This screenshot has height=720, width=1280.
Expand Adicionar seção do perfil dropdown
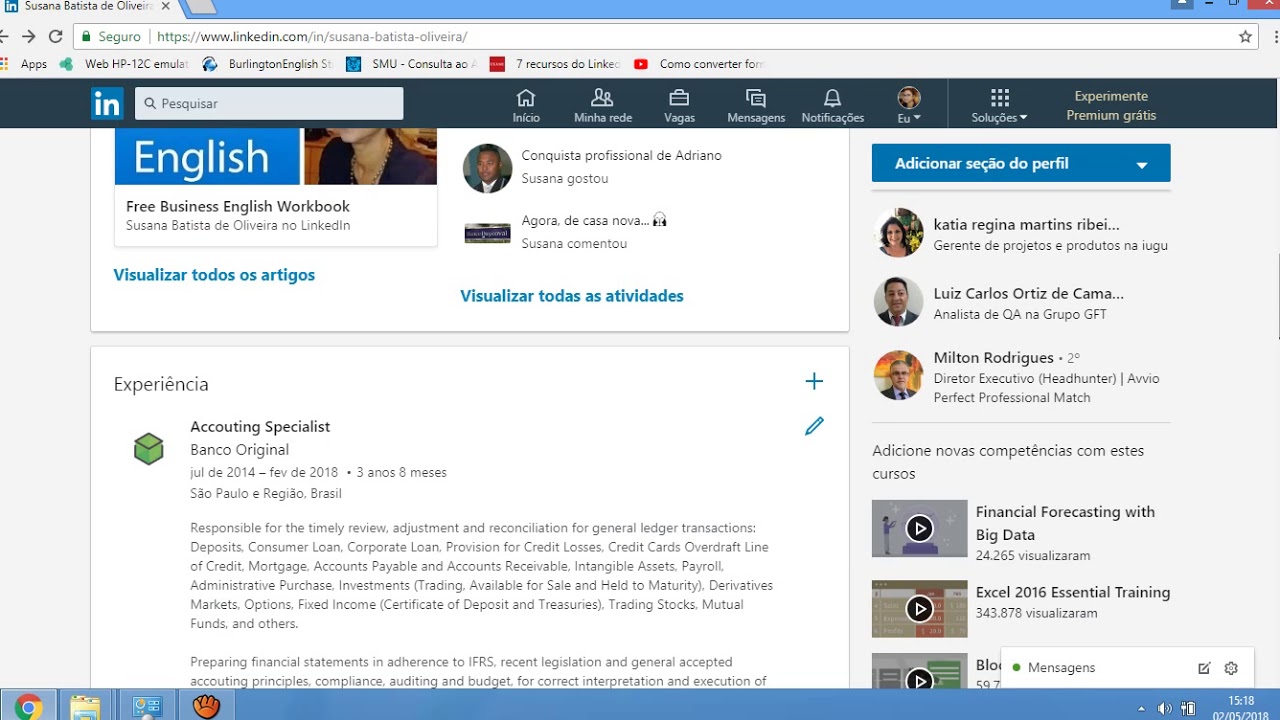tap(1021, 163)
